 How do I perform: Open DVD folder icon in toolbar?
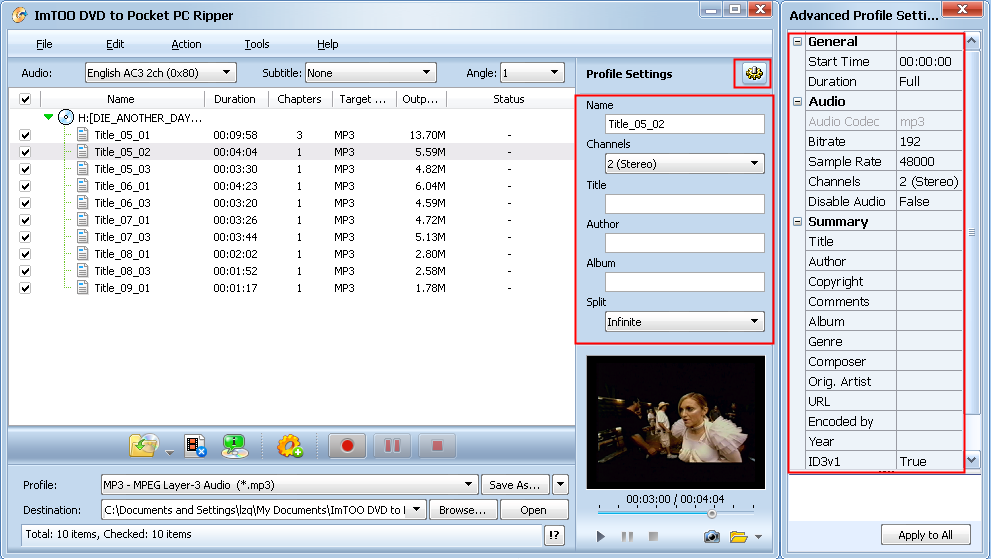point(144,446)
